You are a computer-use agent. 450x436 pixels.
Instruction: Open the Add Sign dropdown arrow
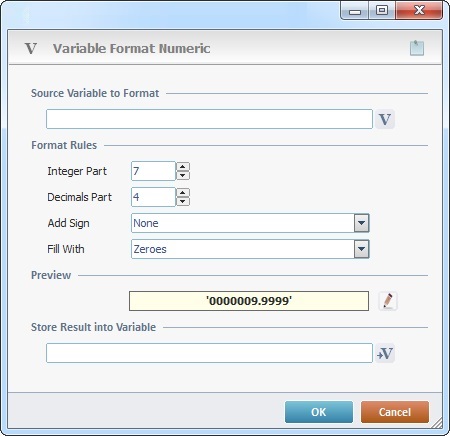(361, 223)
